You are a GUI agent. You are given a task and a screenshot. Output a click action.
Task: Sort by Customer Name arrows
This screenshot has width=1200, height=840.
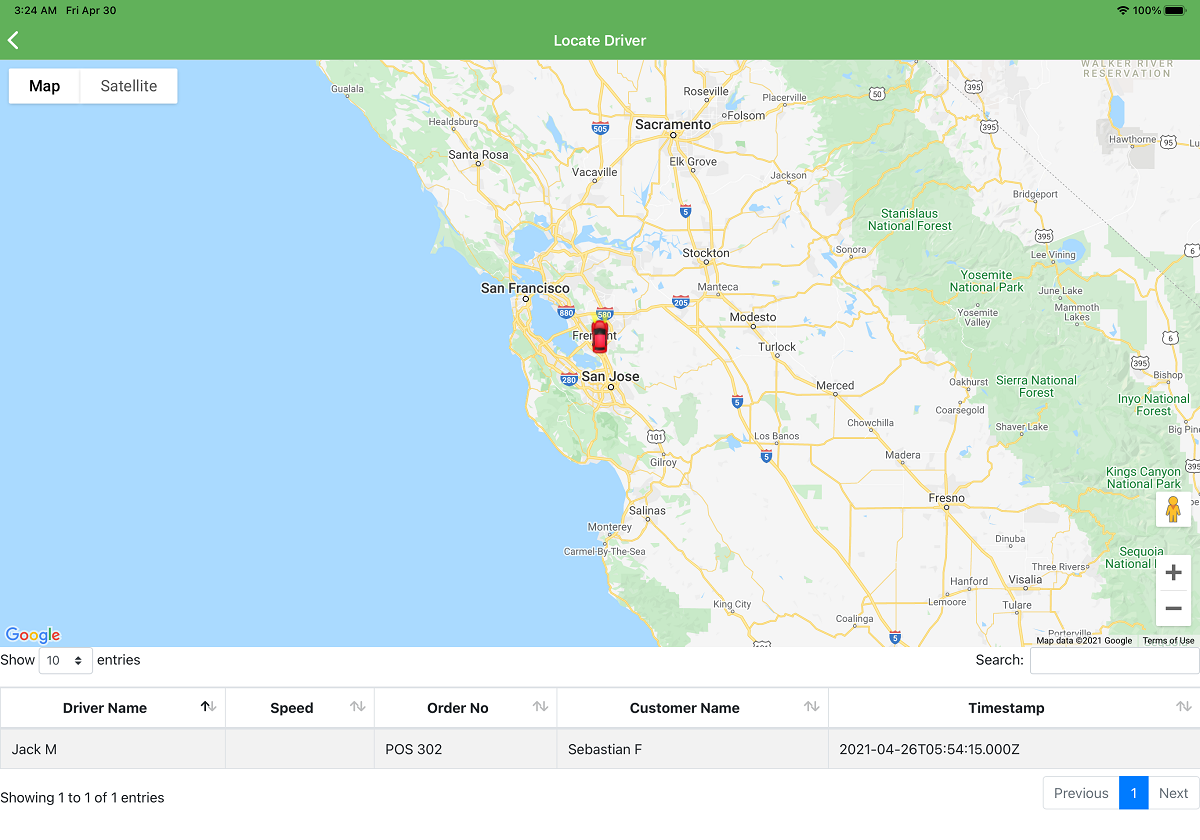(812, 707)
